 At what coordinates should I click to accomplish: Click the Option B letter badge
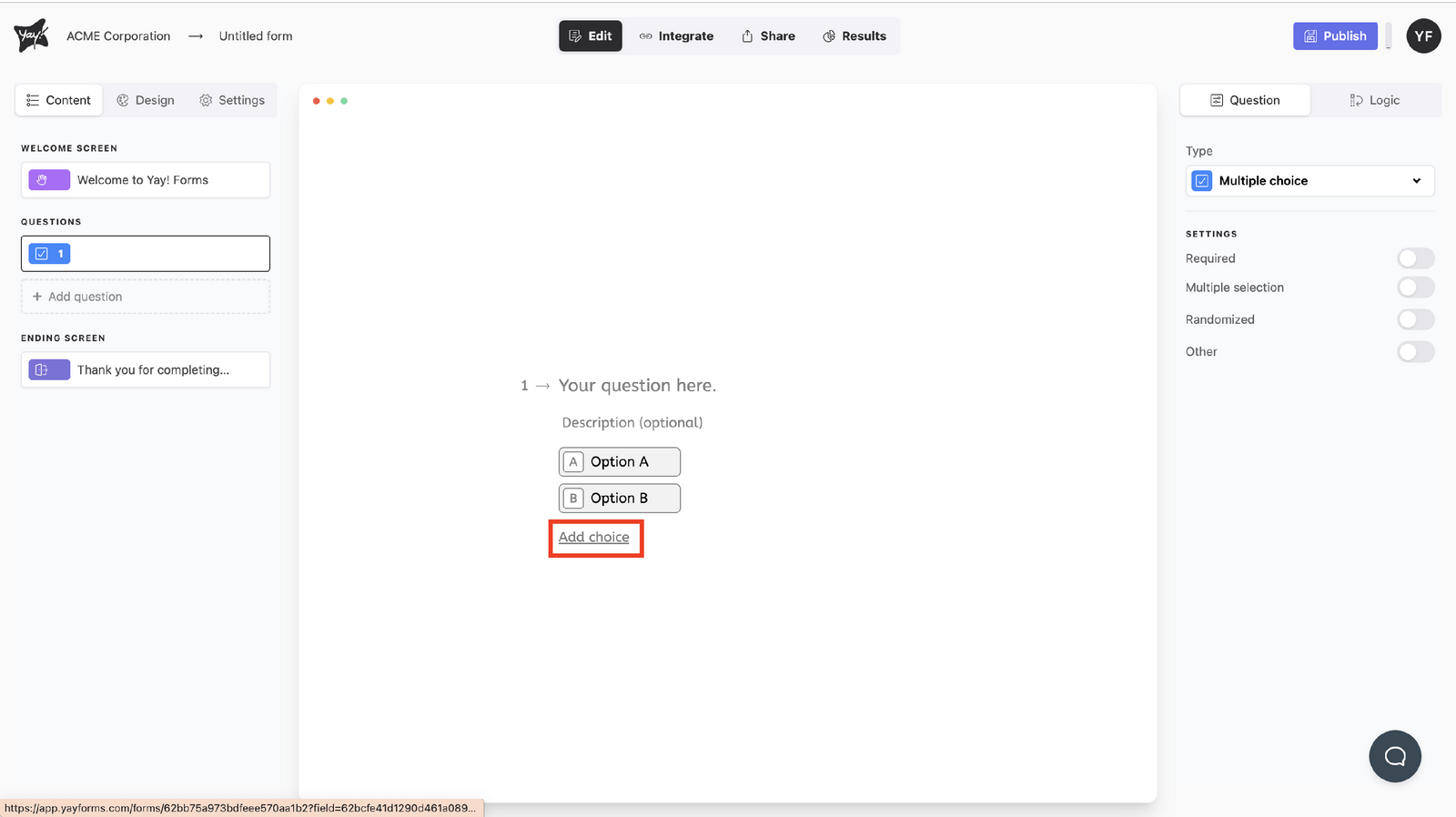click(x=573, y=499)
